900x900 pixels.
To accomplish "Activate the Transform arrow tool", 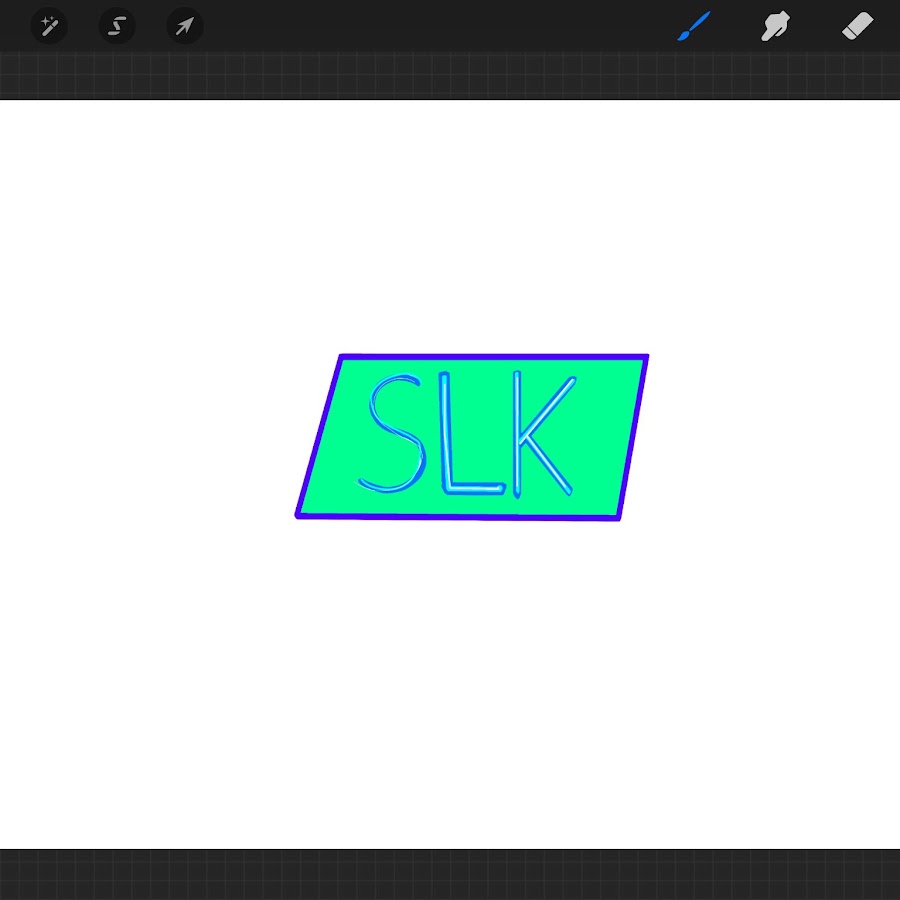I will click(x=185, y=26).
